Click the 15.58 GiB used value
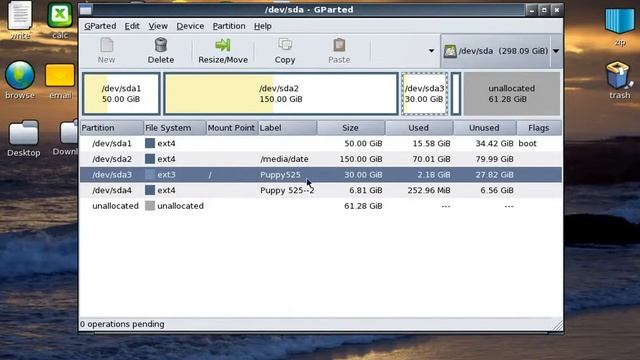The image size is (640, 360). coord(431,143)
